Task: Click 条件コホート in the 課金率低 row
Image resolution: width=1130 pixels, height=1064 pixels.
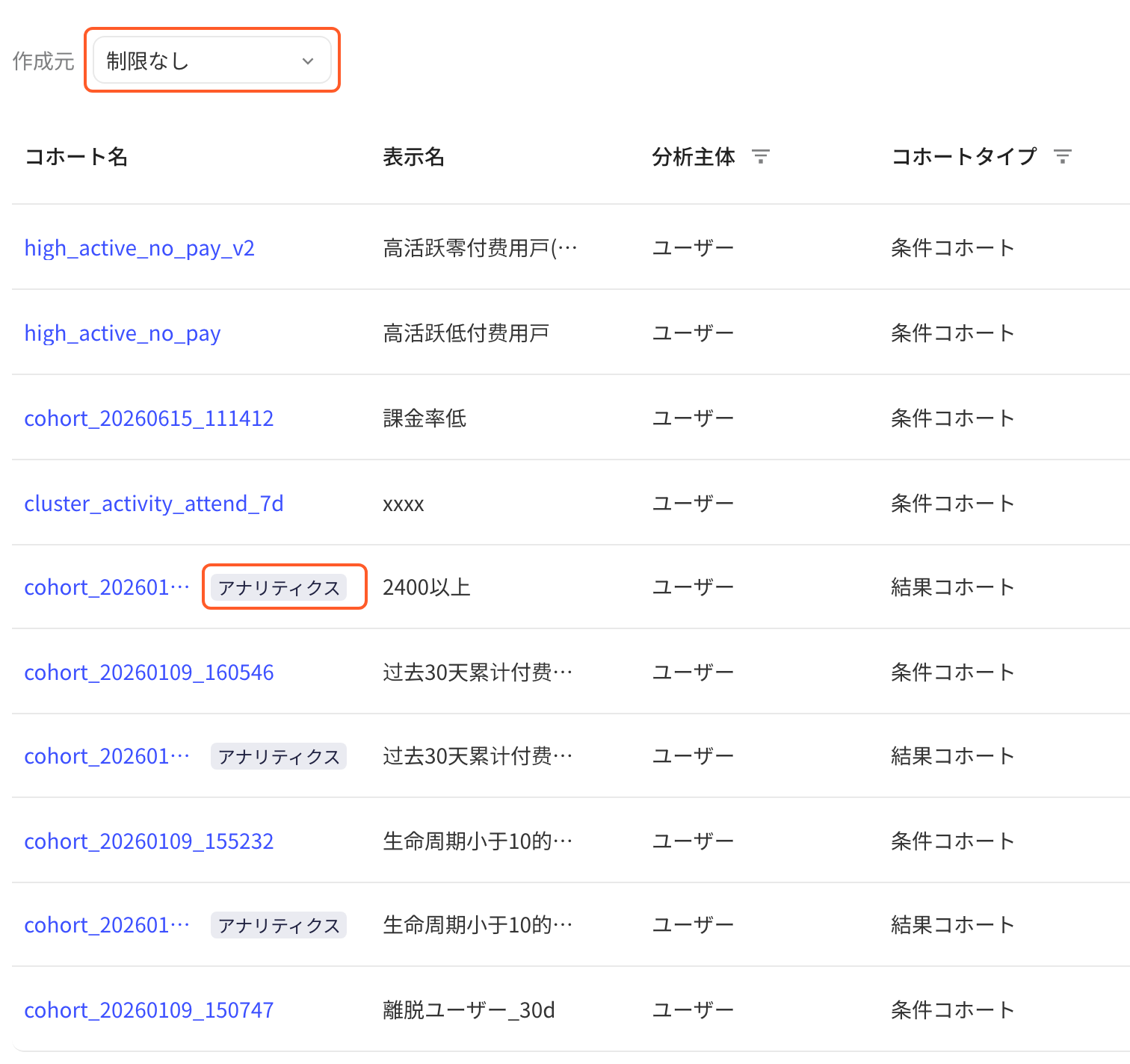Action: coord(953,418)
